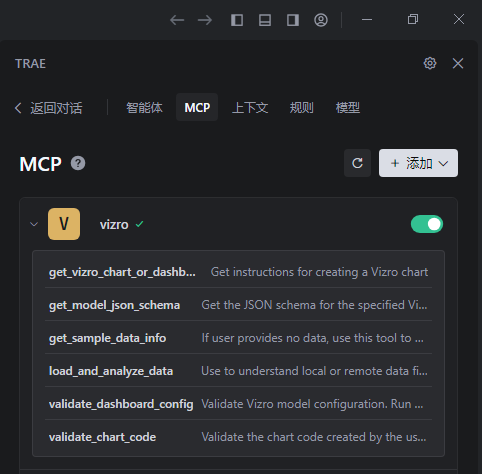Close the TRAE panel
The height and width of the screenshot is (474, 482).
click(x=458, y=63)
